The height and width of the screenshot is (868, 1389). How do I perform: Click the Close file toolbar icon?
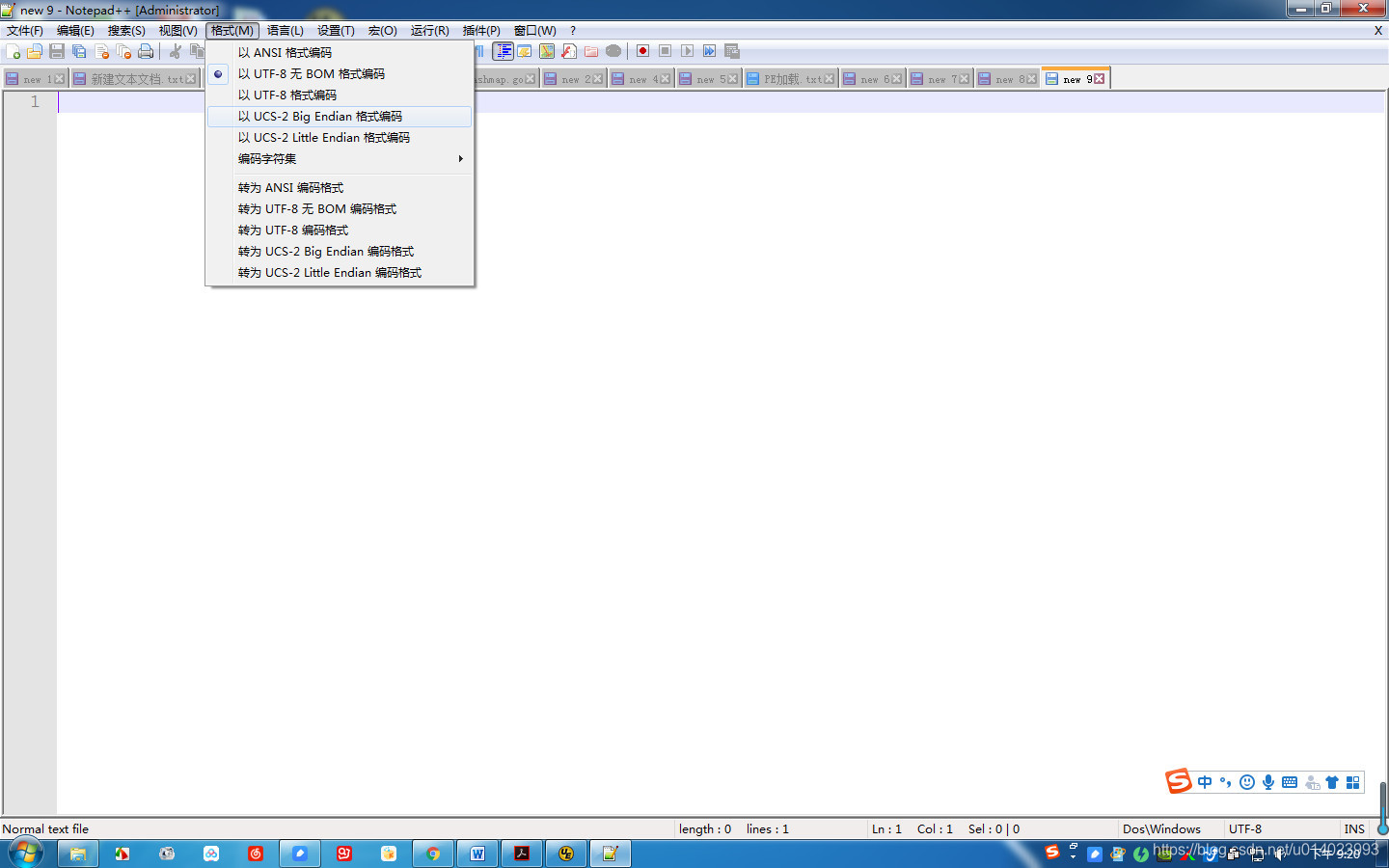pos(101,51)
